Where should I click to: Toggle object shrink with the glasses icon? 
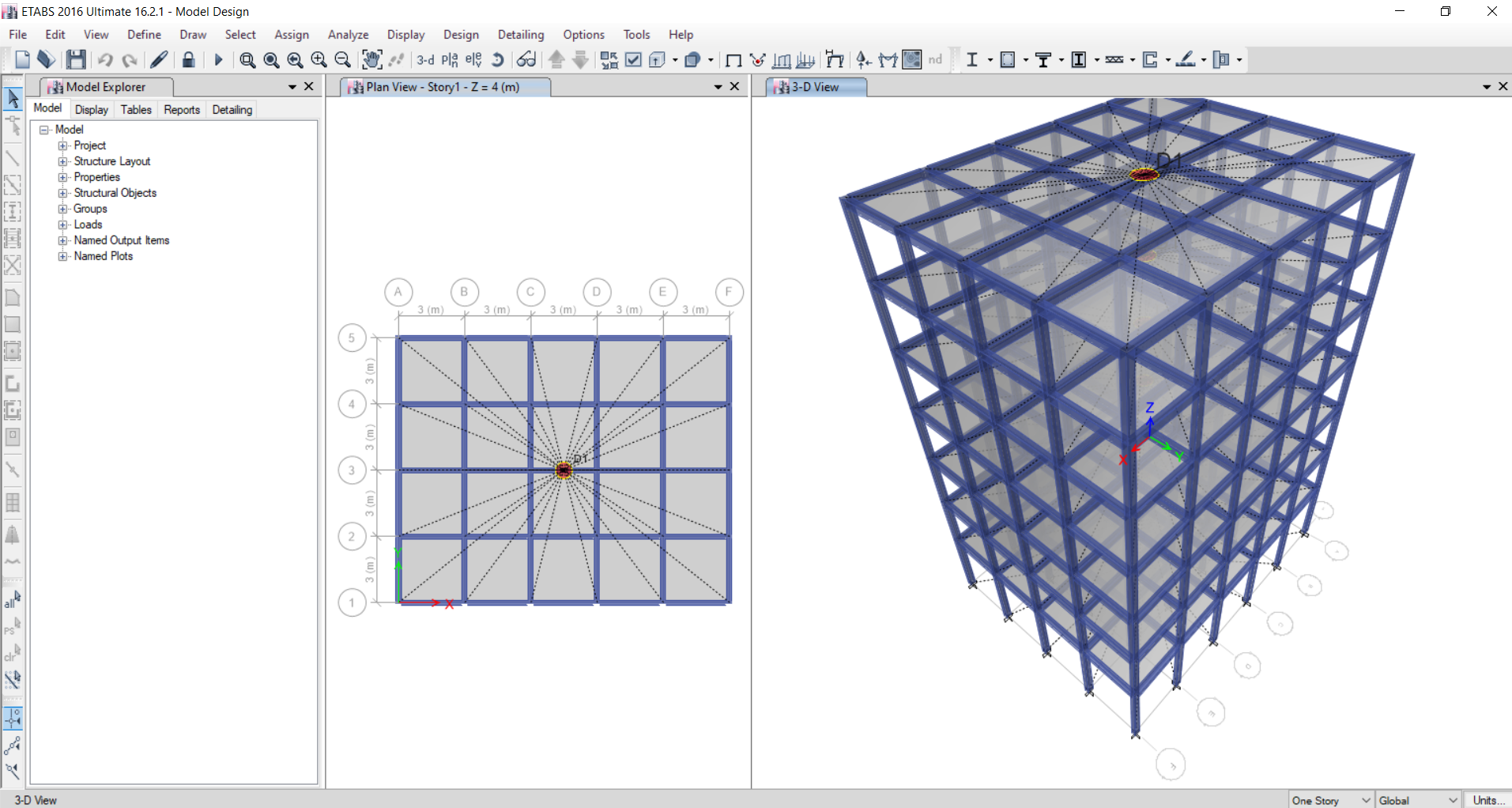coord(526,59)
